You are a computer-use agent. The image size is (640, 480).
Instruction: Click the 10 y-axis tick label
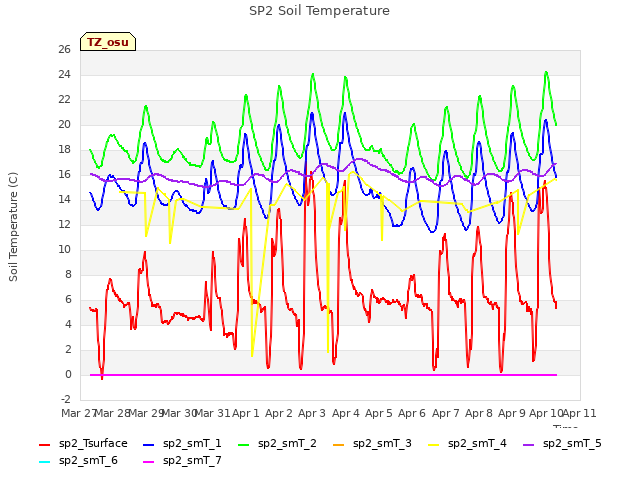[x=64, y=249]
